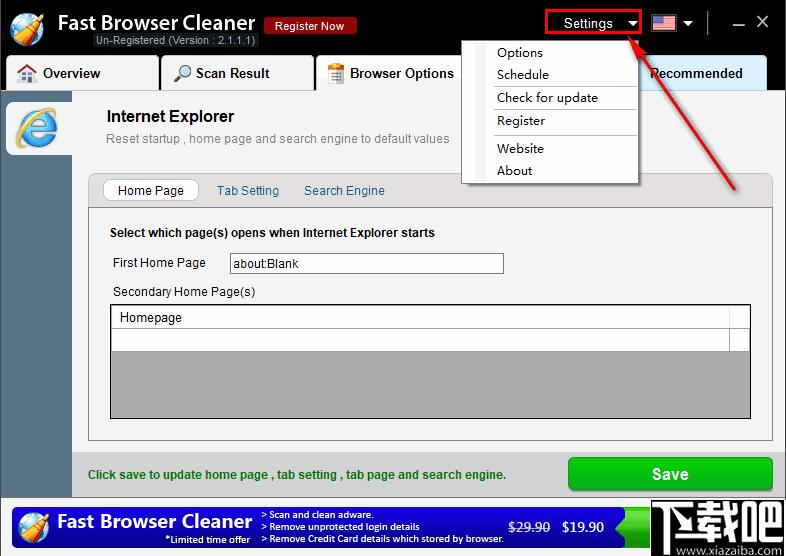
Task: Select Register in the Settings menu
Action: [520, 121]
